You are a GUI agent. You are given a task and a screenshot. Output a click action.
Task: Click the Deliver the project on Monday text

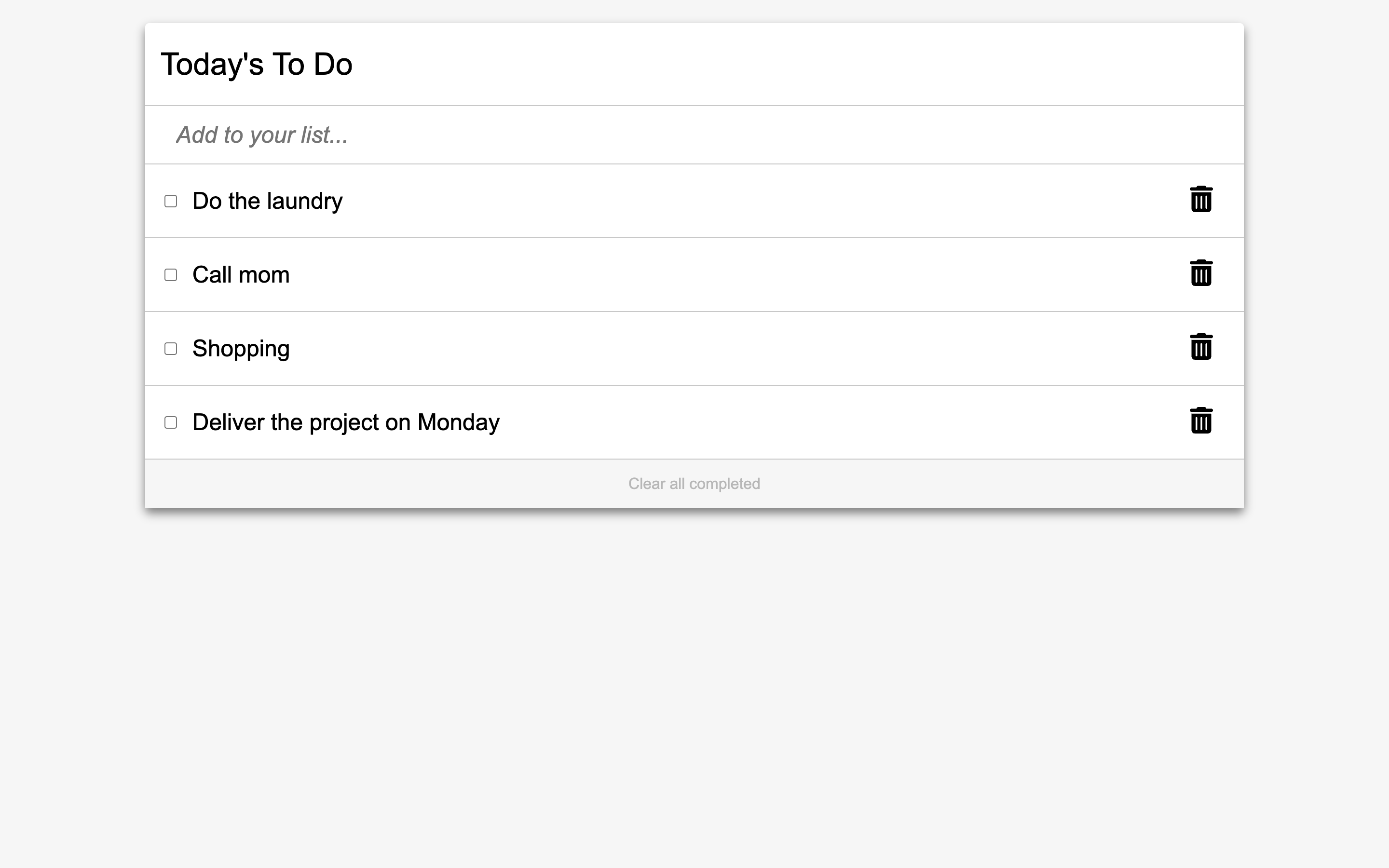345,422
